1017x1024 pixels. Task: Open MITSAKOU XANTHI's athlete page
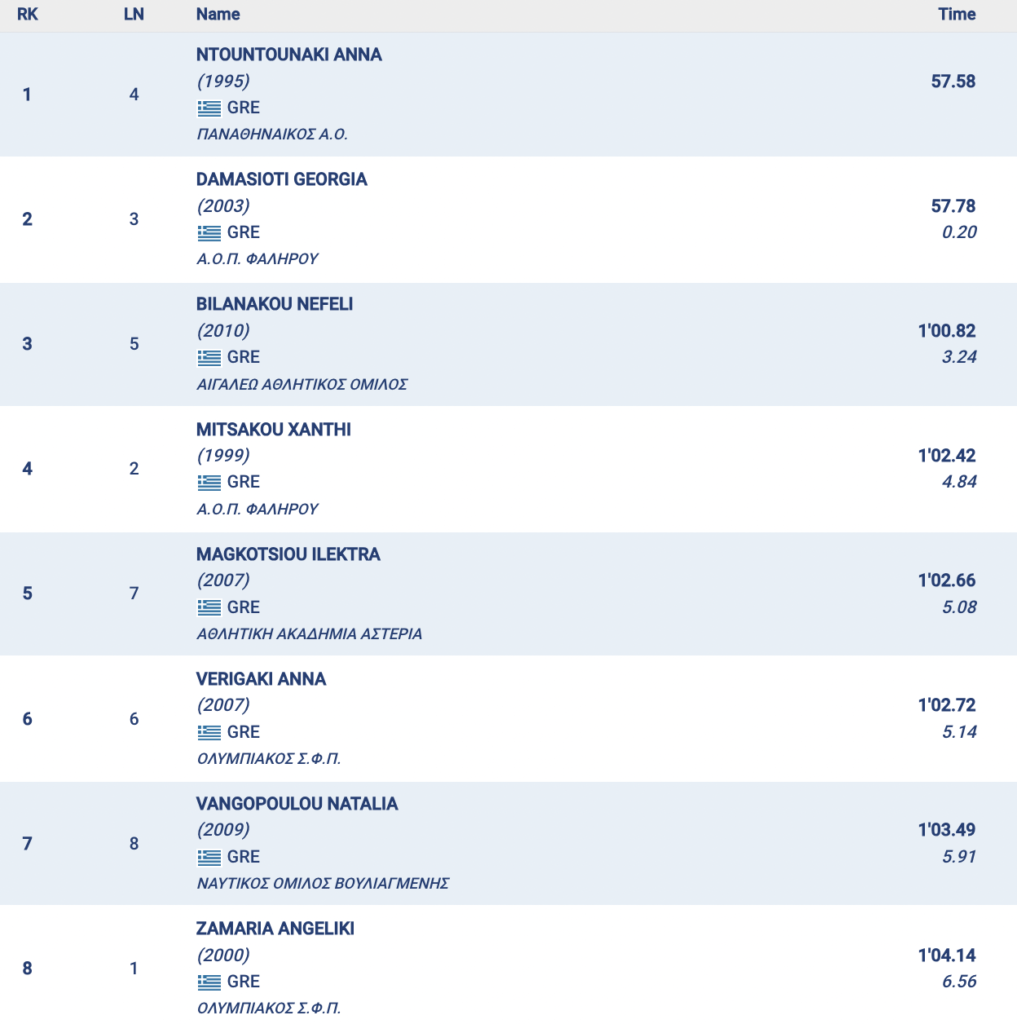point(274,430)
